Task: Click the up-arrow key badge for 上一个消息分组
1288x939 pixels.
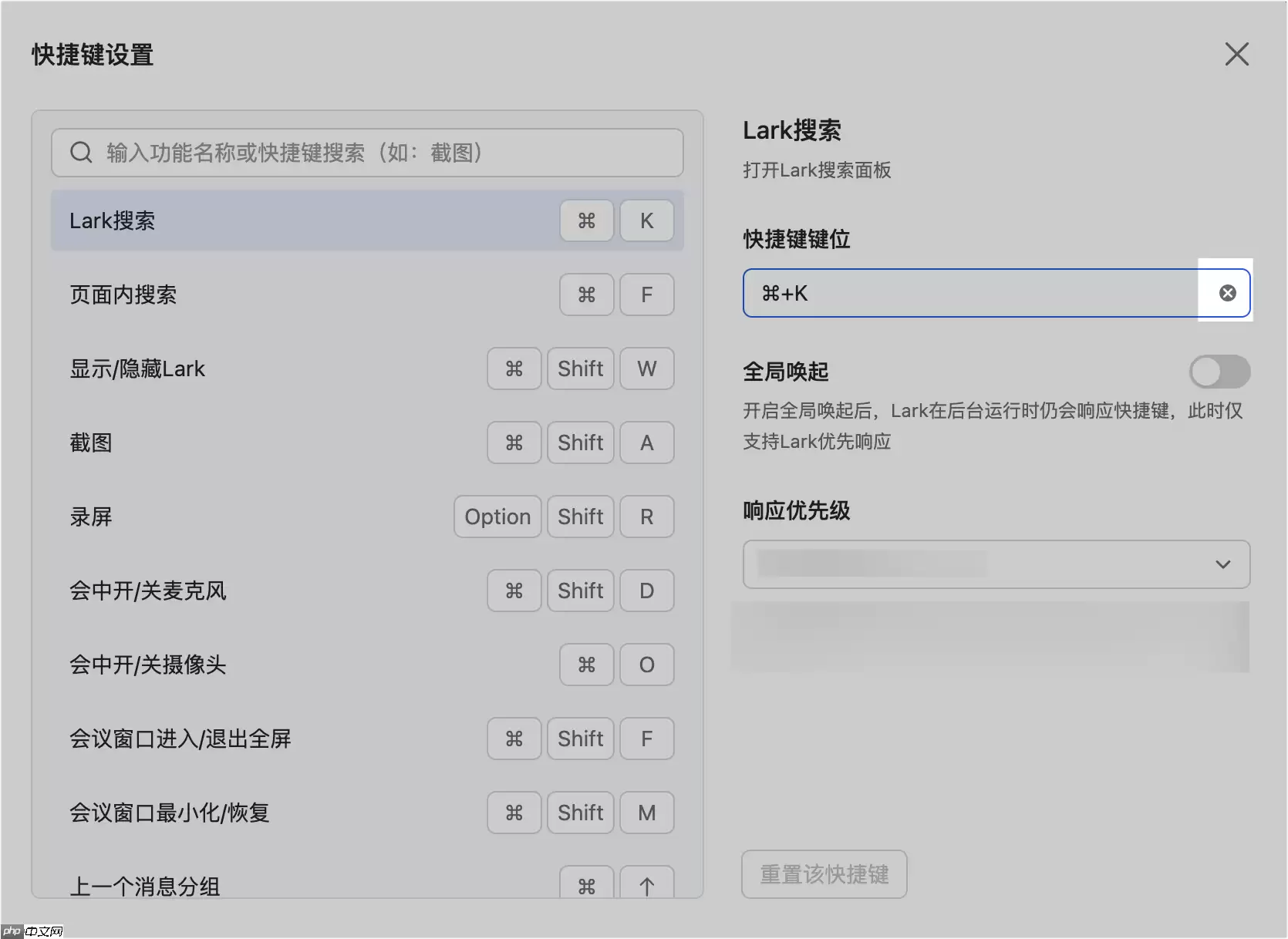Action: coord(646,885)
